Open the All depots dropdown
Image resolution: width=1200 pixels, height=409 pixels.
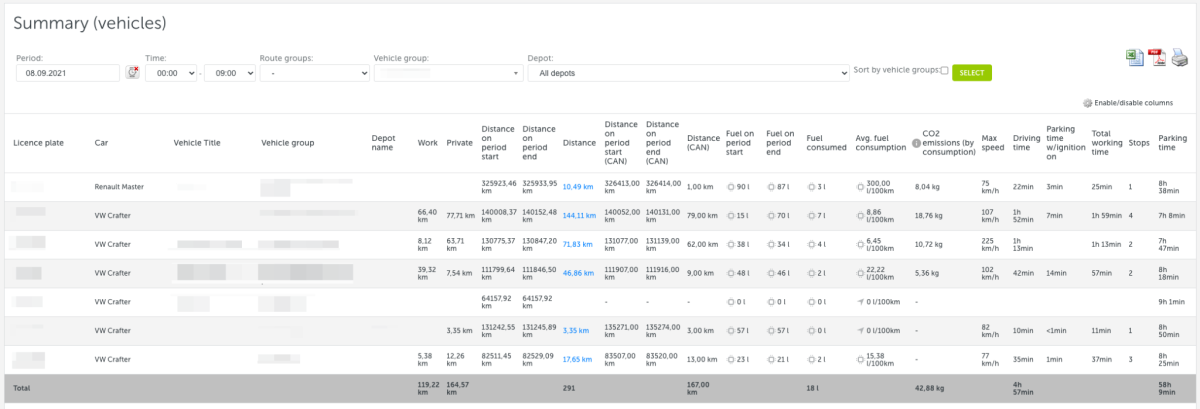click(688, 73)
